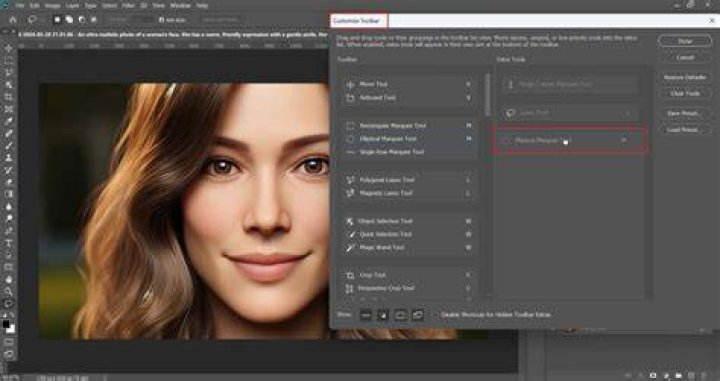The width and height of the screenshot is (720, 381).
Task: Open the Image menu
Action: [x=53, y=6]
